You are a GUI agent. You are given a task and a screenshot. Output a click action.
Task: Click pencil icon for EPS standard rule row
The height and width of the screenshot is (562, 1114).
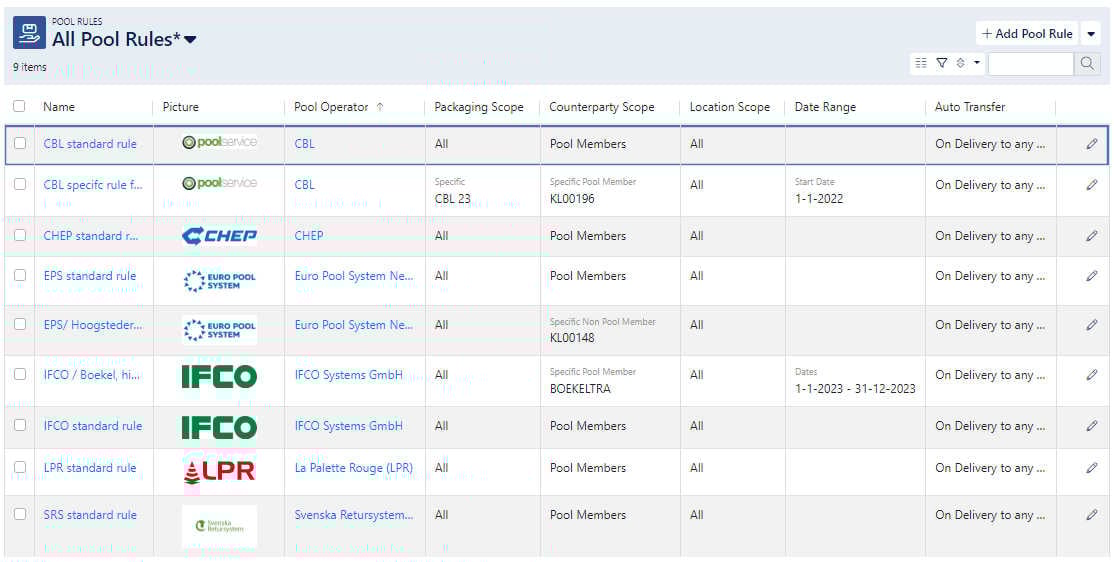tap(1092, 276)
